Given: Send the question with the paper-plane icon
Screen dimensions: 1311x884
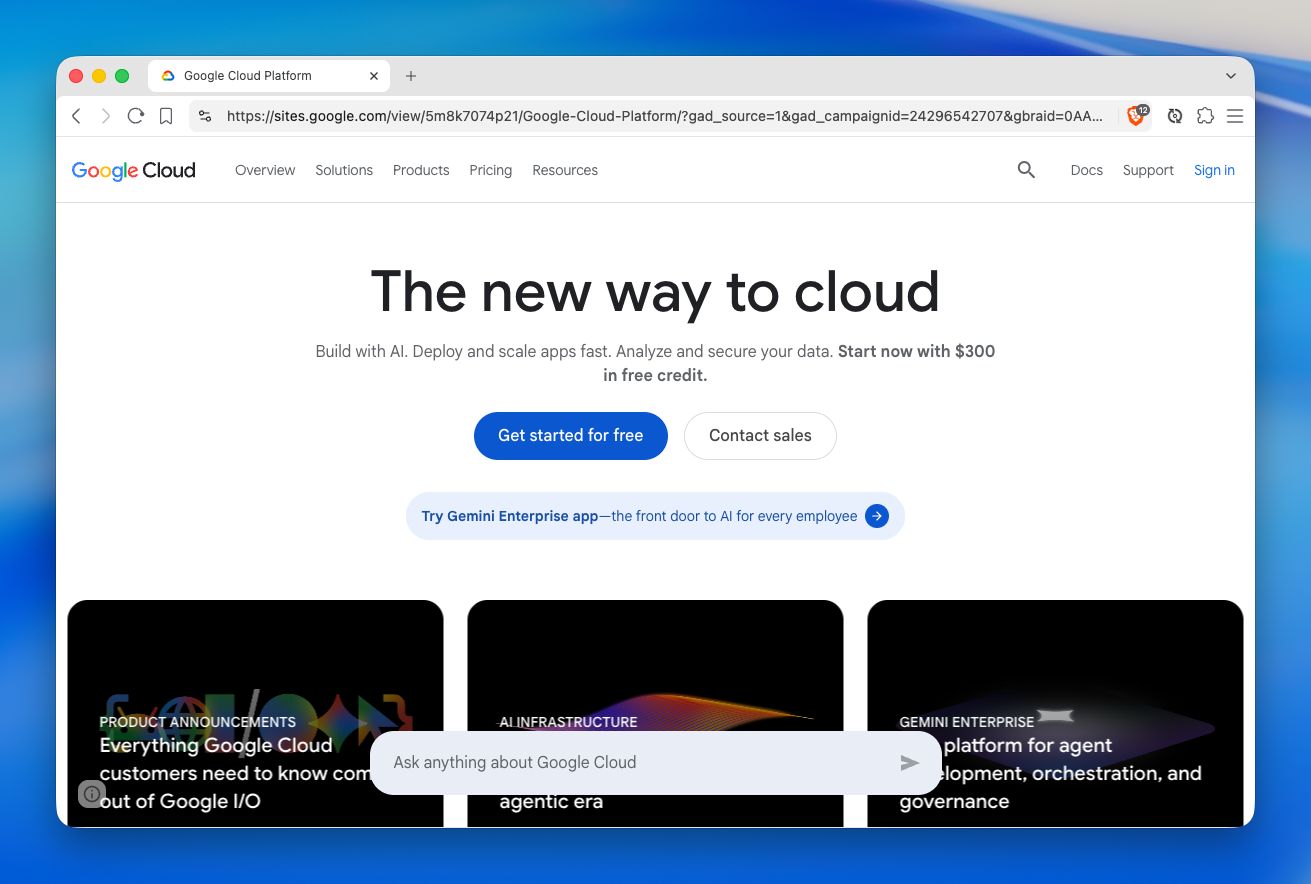Looking at the screenshot, I should pos(909,763).
